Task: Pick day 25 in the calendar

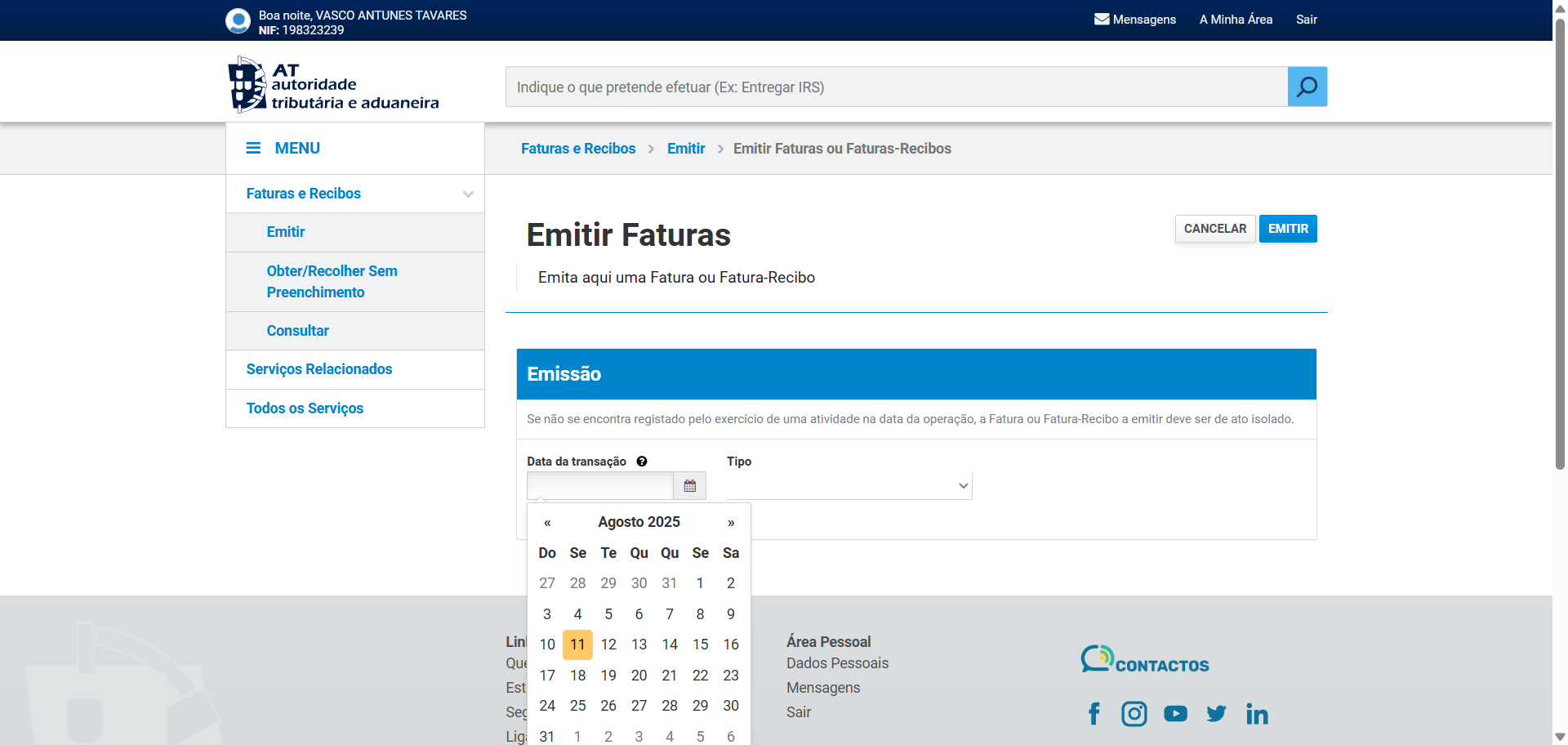Action: 577,706
